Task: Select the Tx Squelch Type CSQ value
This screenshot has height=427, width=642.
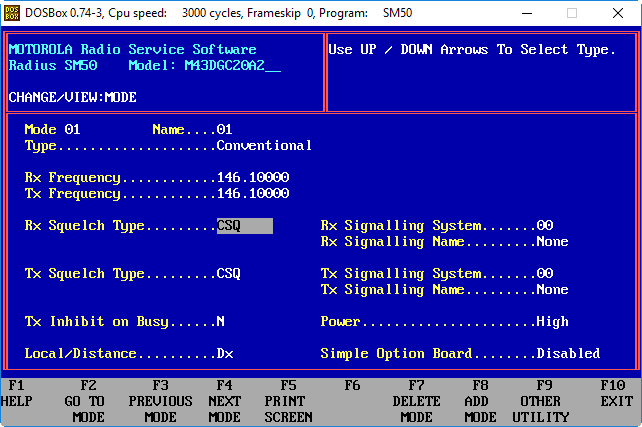Action: click(228, 274)
